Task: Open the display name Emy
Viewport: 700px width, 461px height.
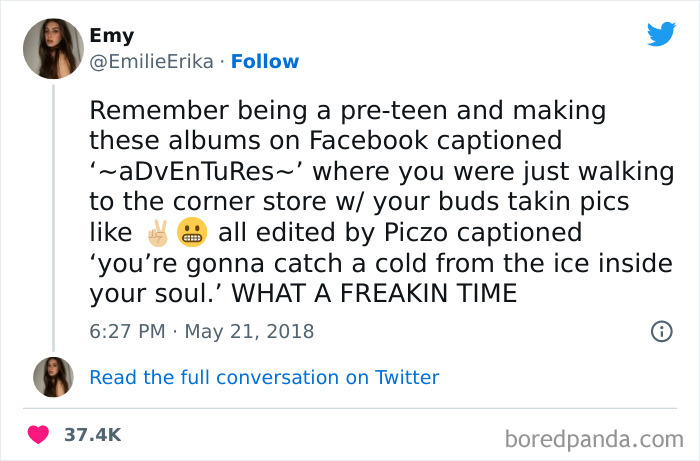Action: coord(111,37)
